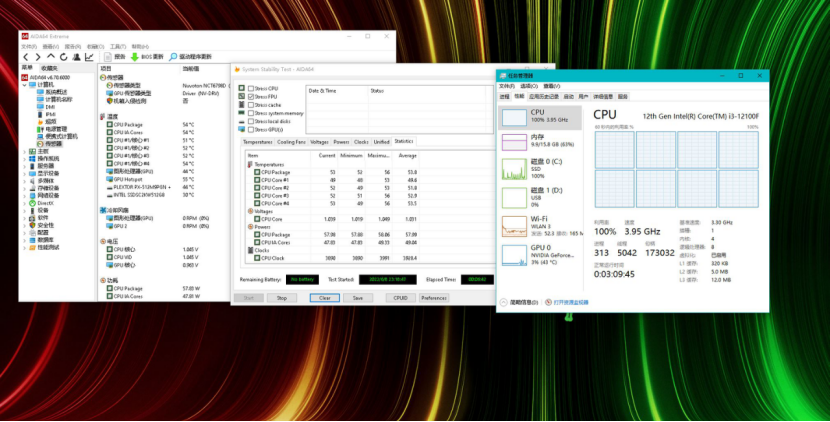830x422 pixels.
Task: Open the DirectX node in AIDA64 tree
Action: click(x=45, y=203)
